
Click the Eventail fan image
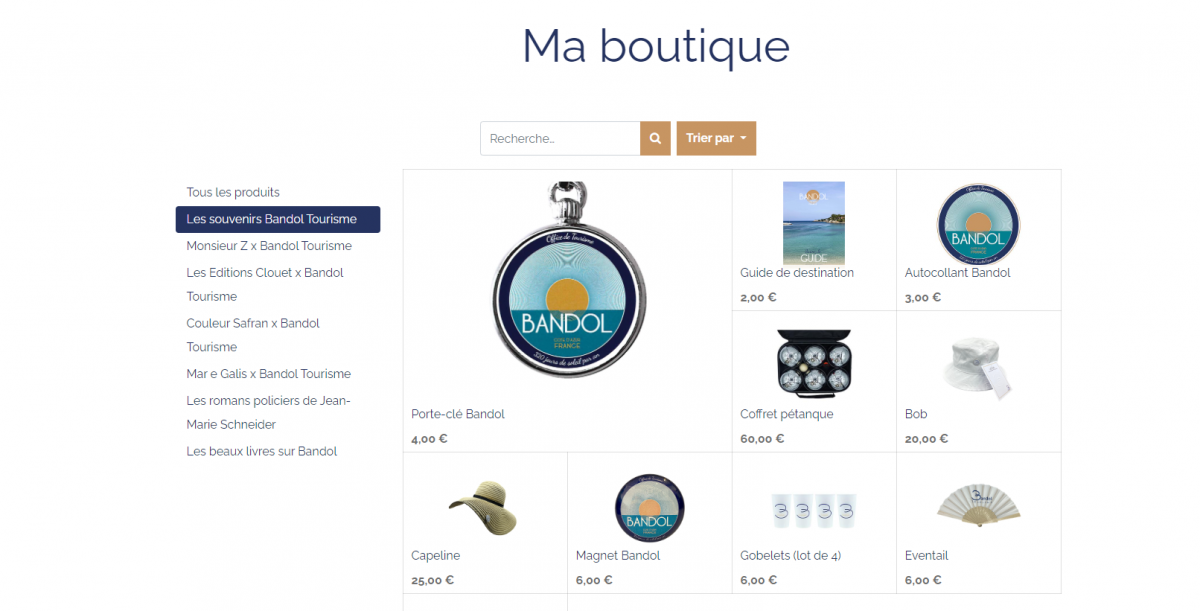[x=978, y=505]
